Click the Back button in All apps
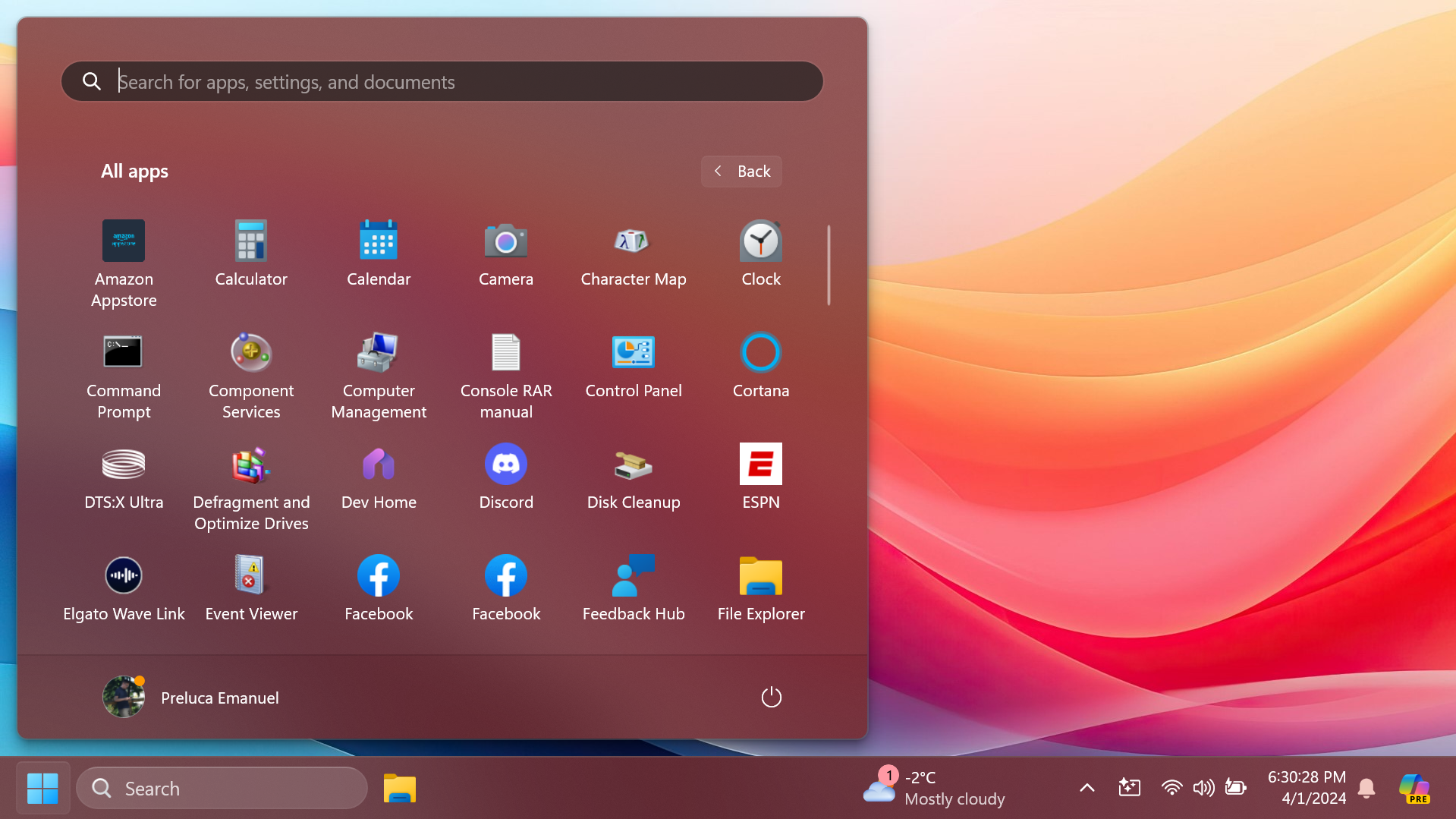Viewport: 1456px width, 819px height. (x=741, y=172)
